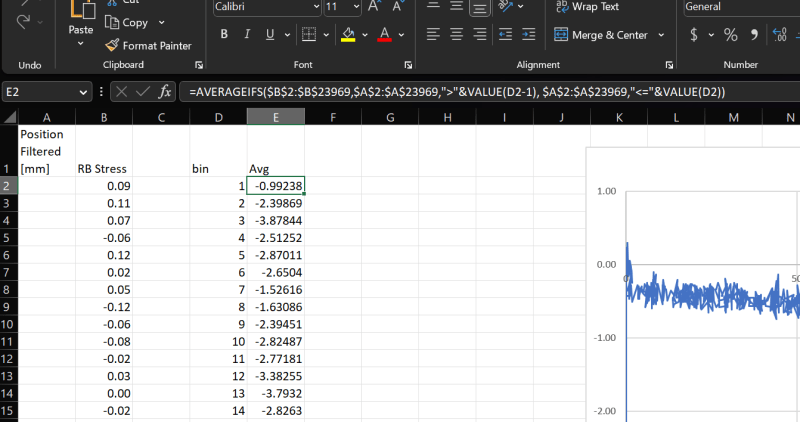The width and height of the screenshot is (800, 422).
Task: Top align cell contents
Action: [x=433, y=6]
